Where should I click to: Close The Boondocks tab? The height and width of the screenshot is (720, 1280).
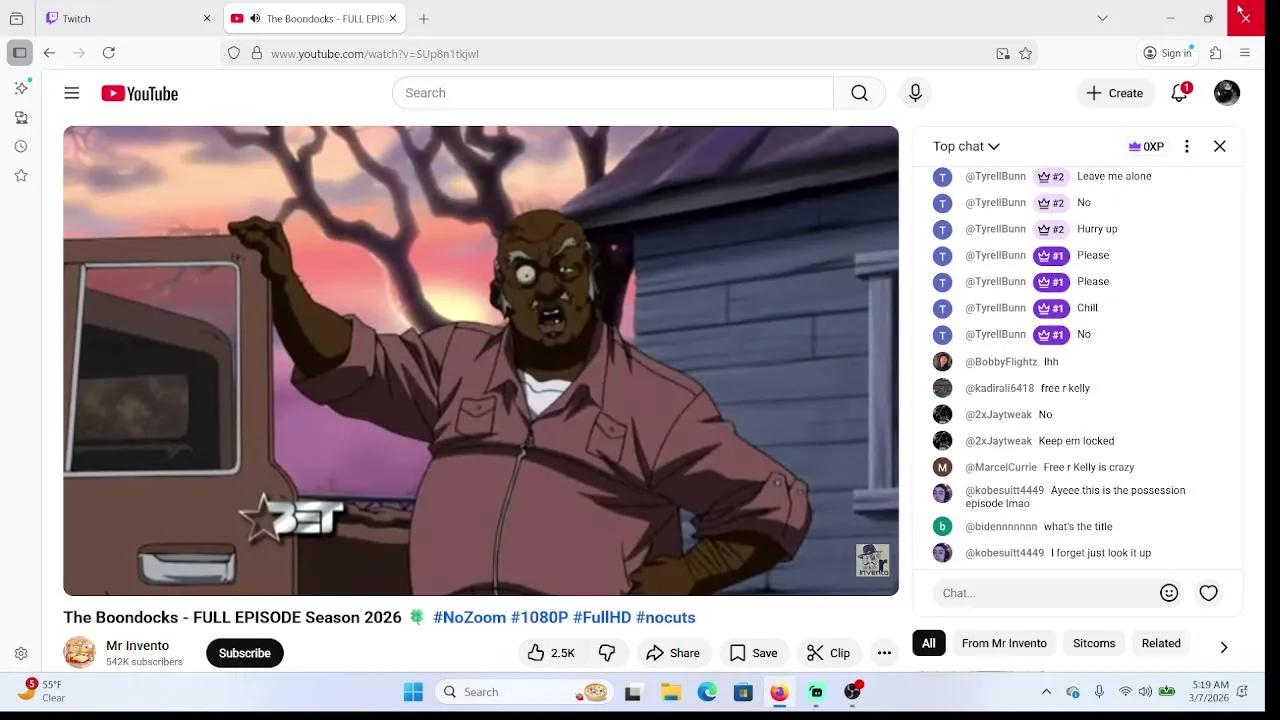point(393,18)
